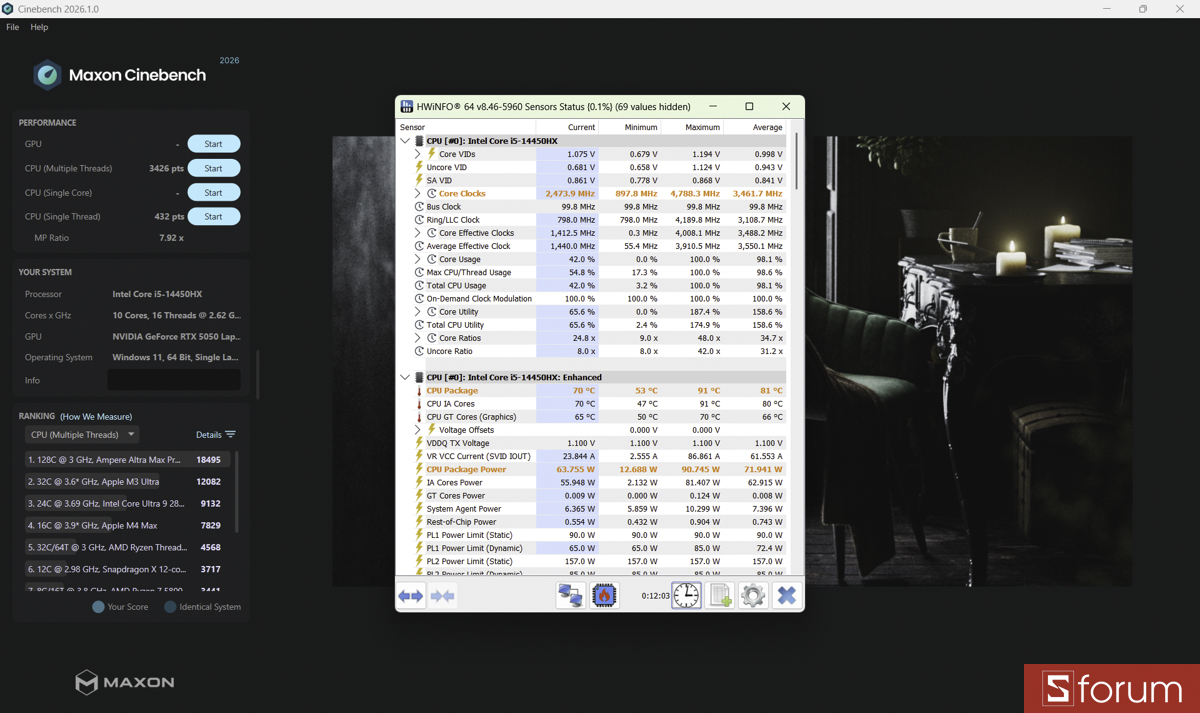Viewport: 1200px width, 713px height.
Task: Open HWiNFO remote network monitoring icon
Action: (x=570, y=596)
